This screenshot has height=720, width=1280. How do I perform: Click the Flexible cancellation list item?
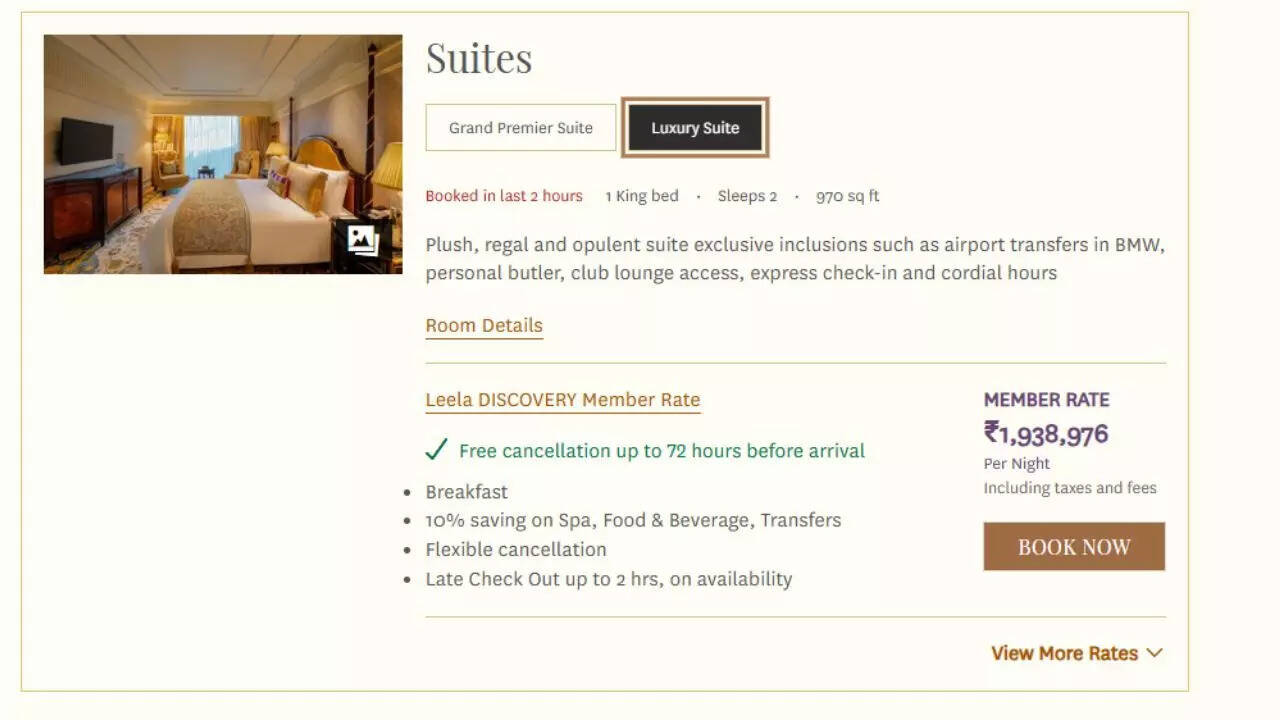point(516,549)
